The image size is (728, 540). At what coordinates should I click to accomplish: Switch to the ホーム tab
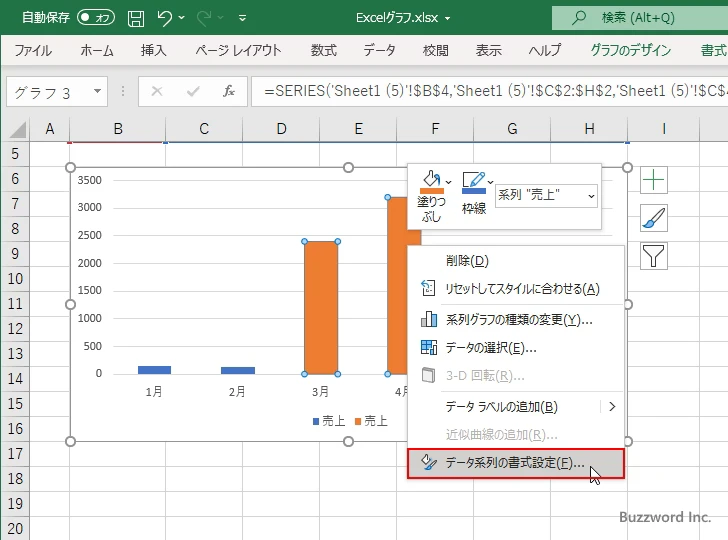[97, 50]
